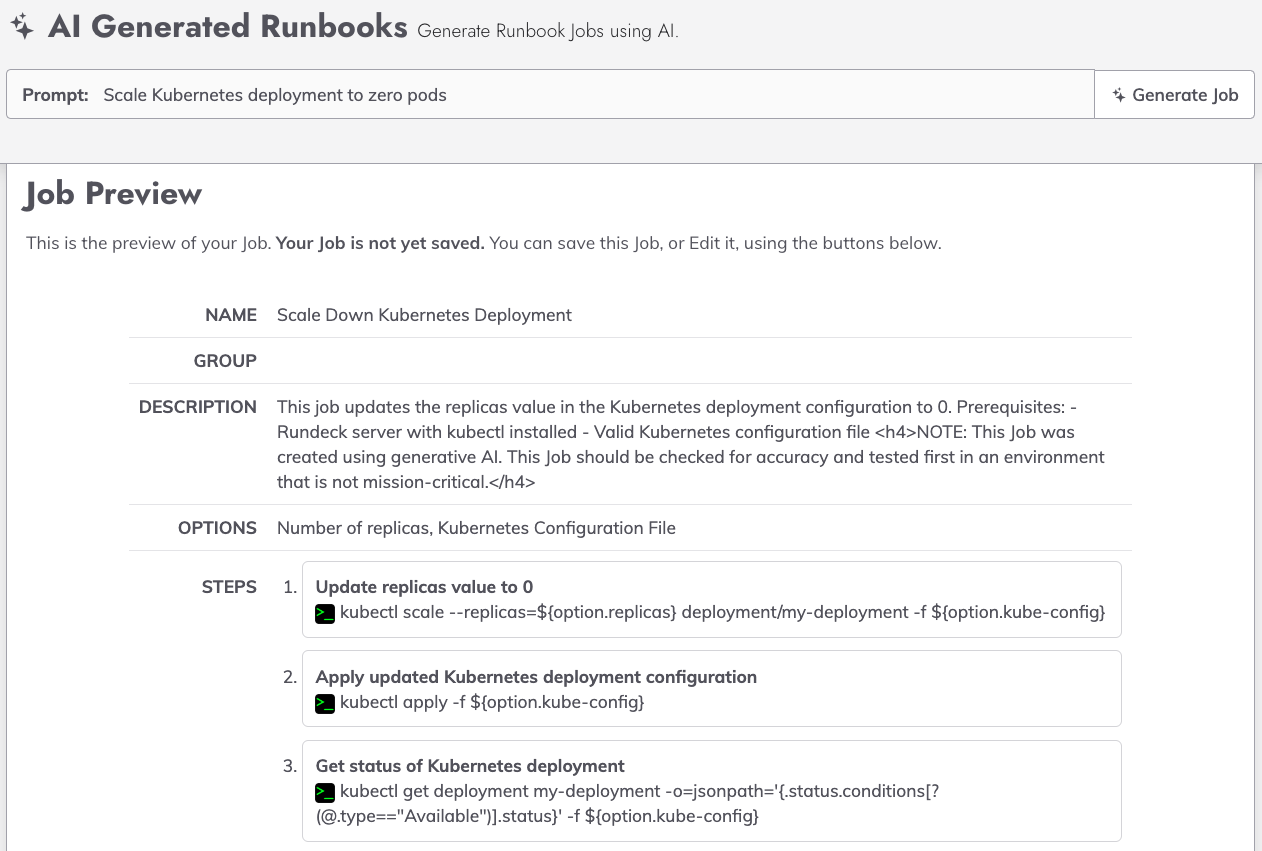Click the sparkle icon inside the Generate Job button
This screenshot has height=851, width=1262.
pos(1119,94)
